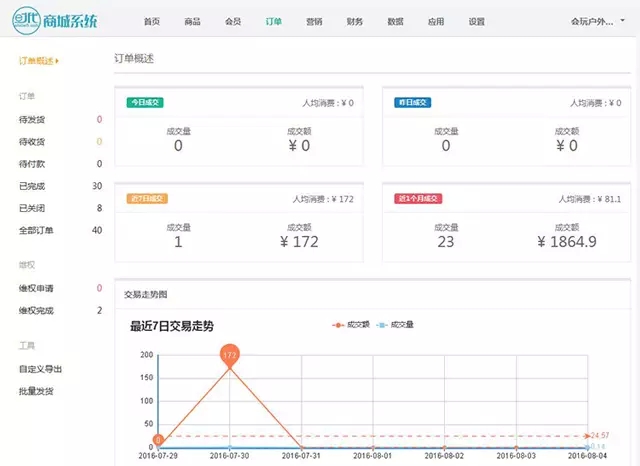Go to the 财务 navigation tab
The width and height of the screenshot is (640, 466).
point(354,21)
